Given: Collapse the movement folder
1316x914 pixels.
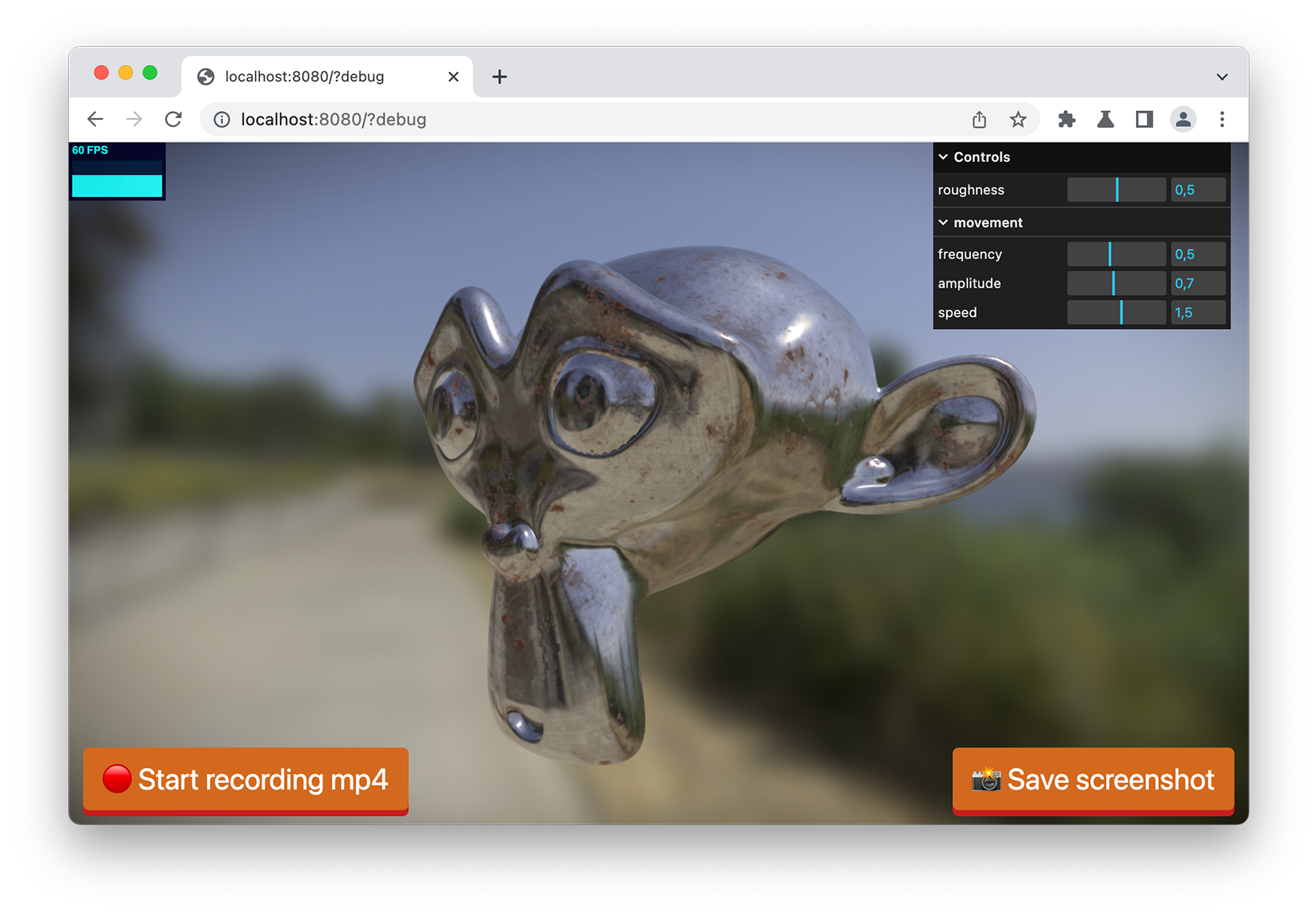Looking at the screenshot, I should [1081, 223].
